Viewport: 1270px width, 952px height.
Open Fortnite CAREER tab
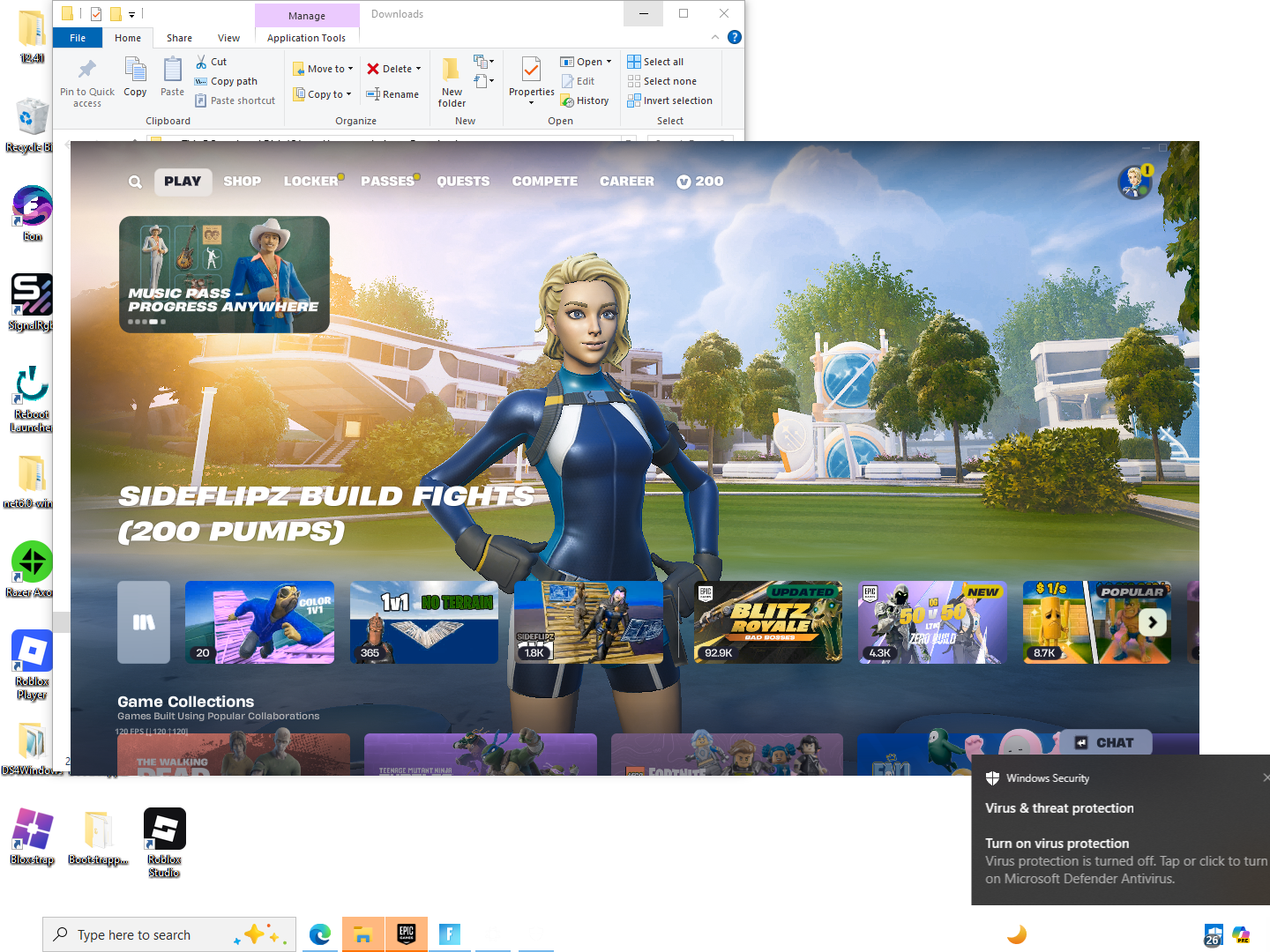(x=627, y=182)
